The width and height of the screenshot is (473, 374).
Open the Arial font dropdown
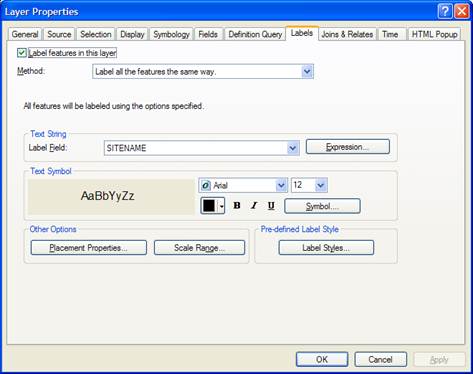pyautogui.click(x=281, y=185)
